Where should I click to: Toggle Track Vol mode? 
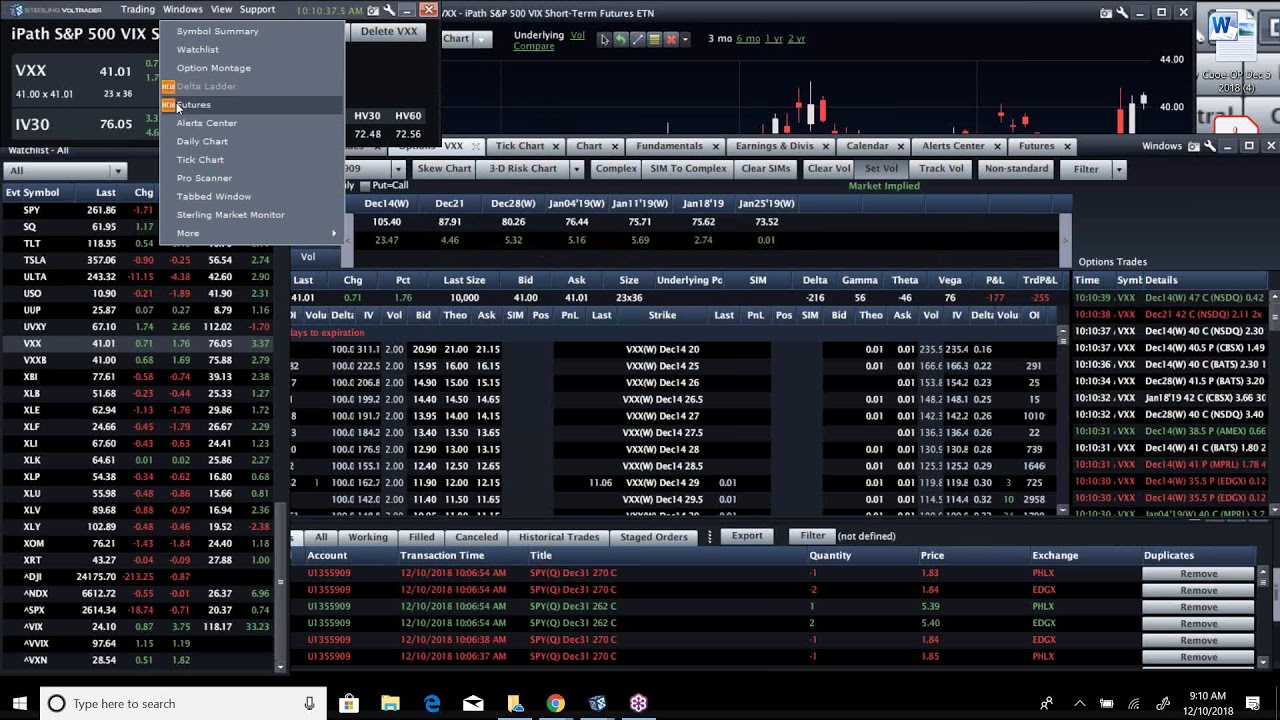[941, 169]
